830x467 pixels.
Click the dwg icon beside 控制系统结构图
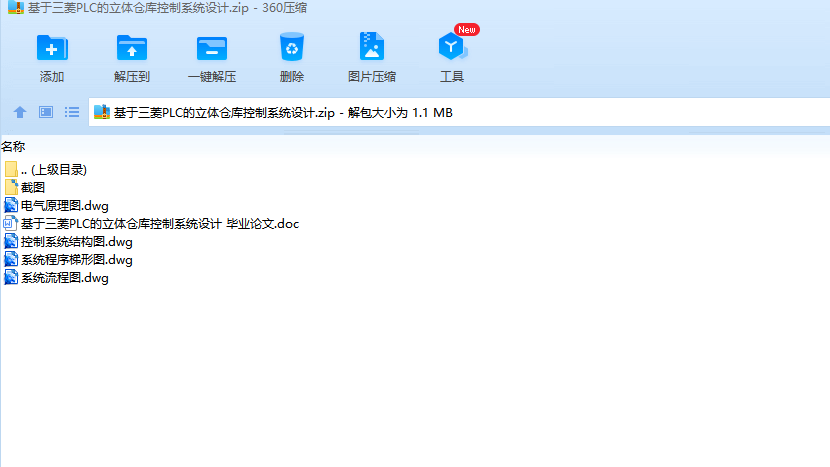(11, 241)
